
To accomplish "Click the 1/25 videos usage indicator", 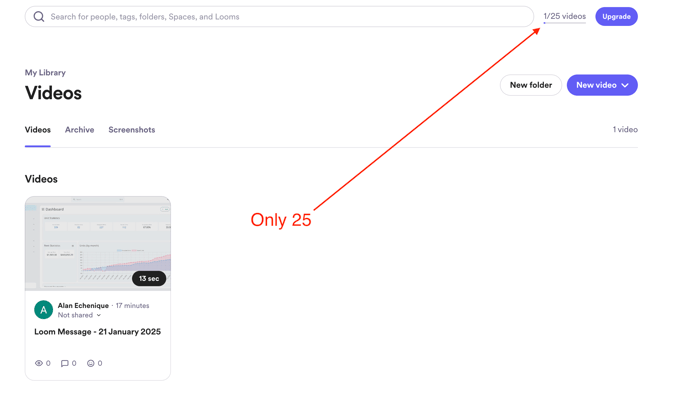I will 564,17.
